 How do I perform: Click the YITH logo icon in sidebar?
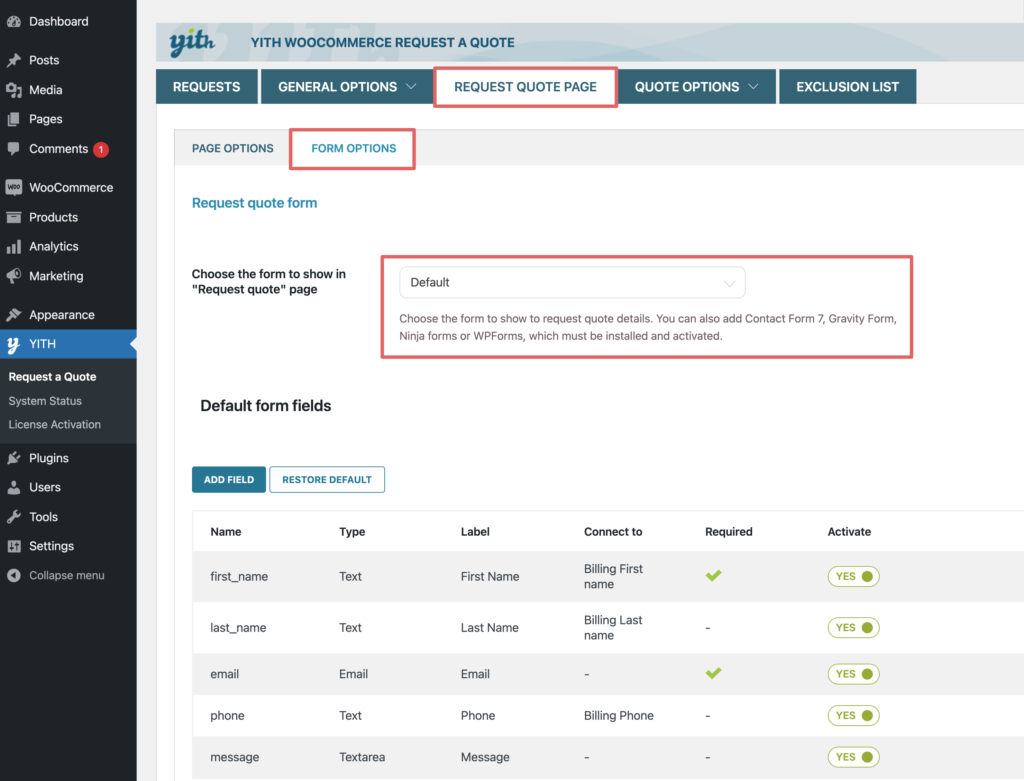tap(14, 344)
